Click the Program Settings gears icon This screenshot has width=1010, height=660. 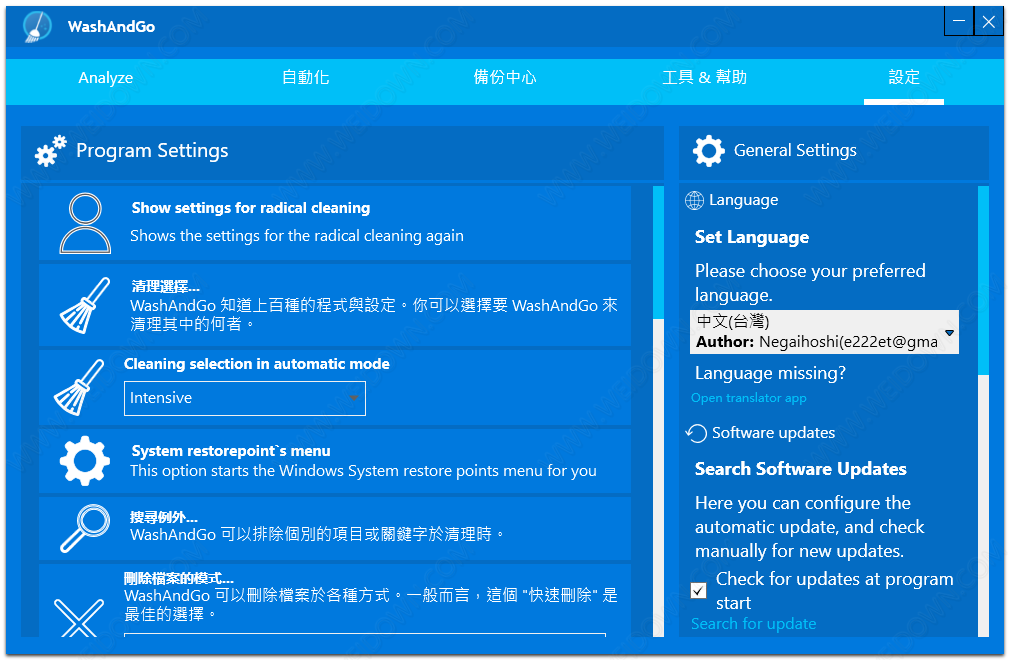pyautogui.click(x=51, y=151)
